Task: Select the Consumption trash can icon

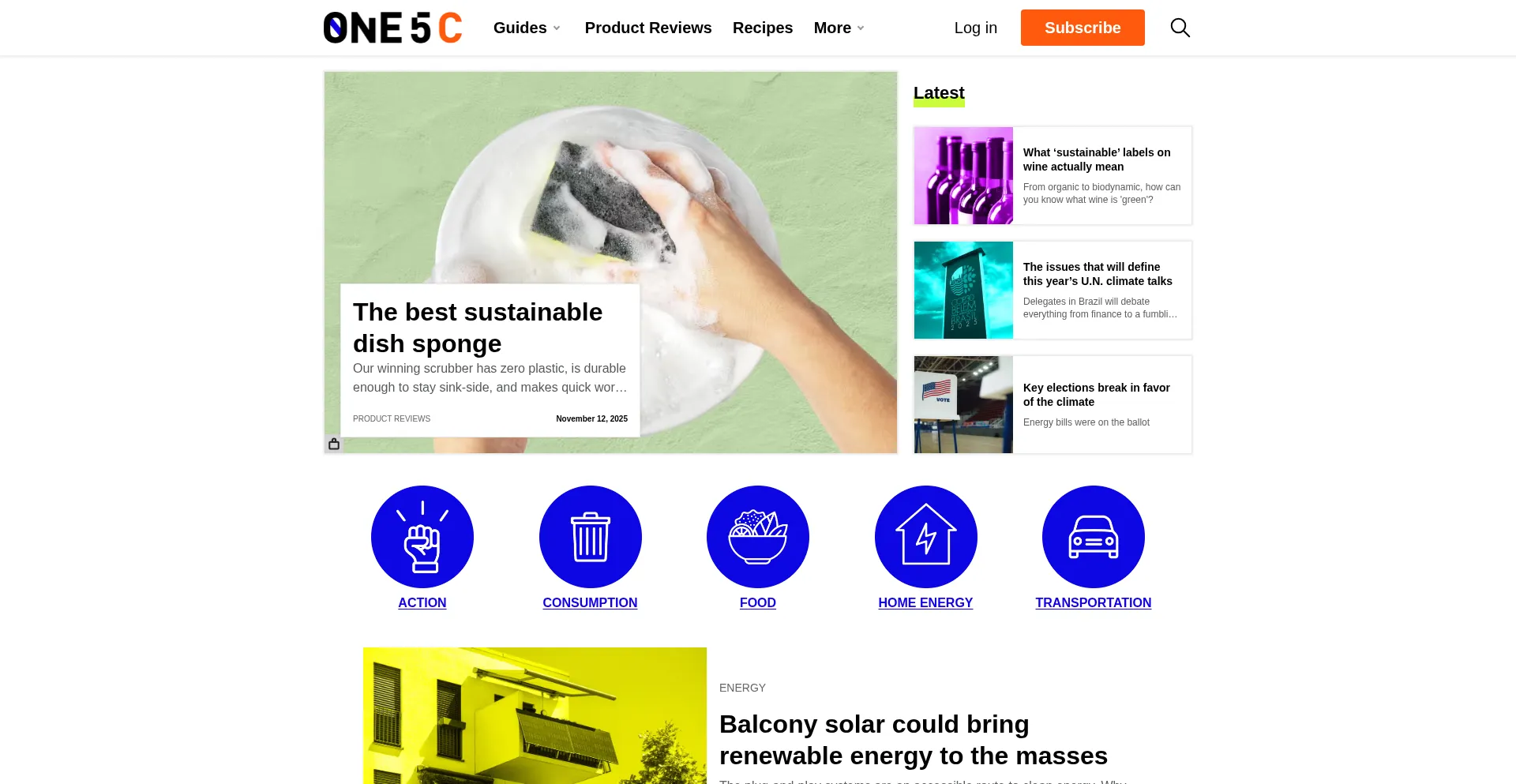Action: [x=591, y=537]
